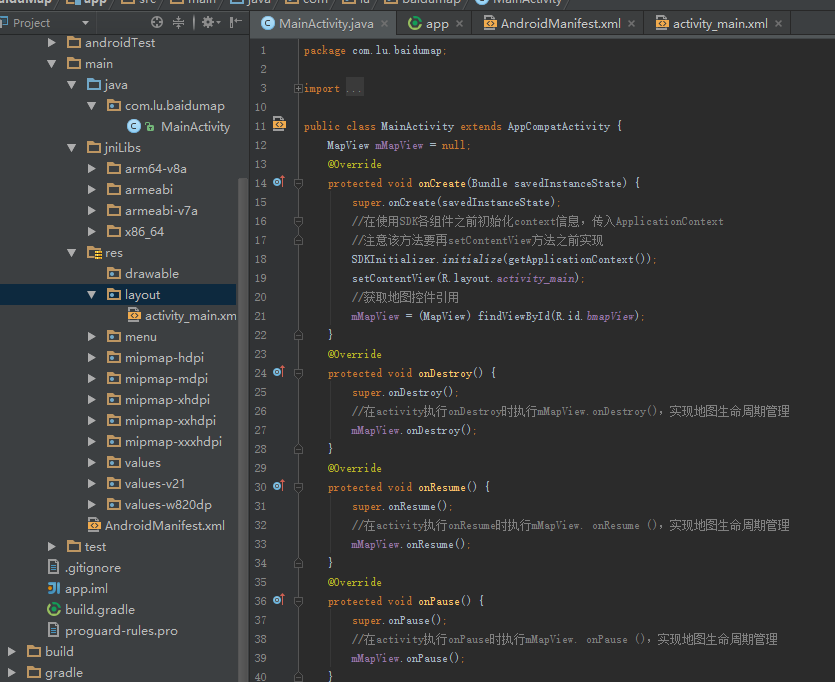Click AppCompatActivity in class declaration
The height and width of the screenshot is (682, 835).
(x=559, y=127)
